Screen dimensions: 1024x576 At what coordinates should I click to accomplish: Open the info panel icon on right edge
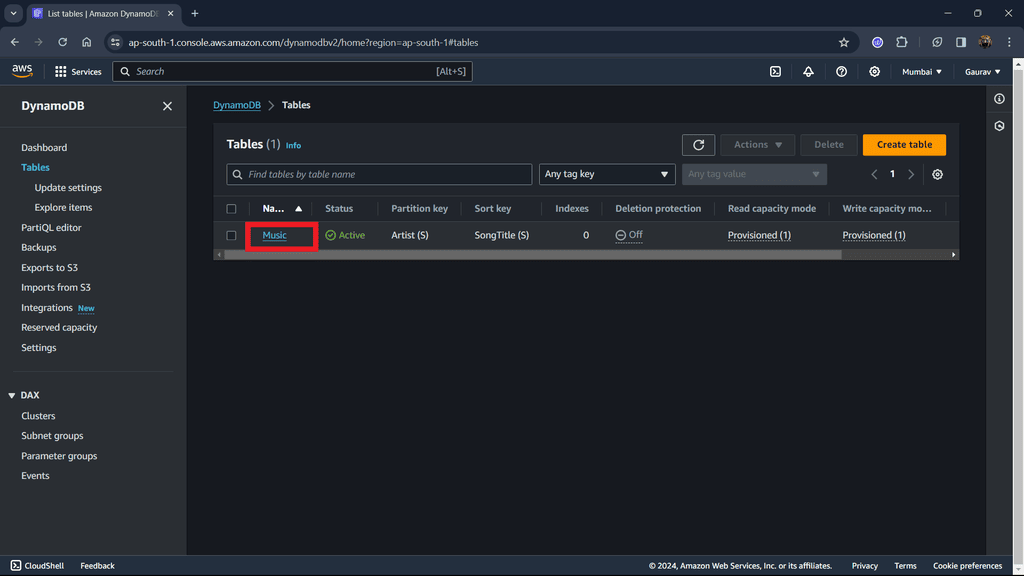(999, 99)
